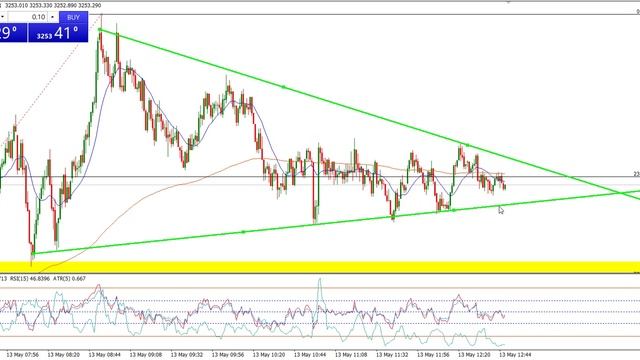Click the 13 May 08:44 time label
This screenshot has width=640, height=360.
tap(105, 355)
